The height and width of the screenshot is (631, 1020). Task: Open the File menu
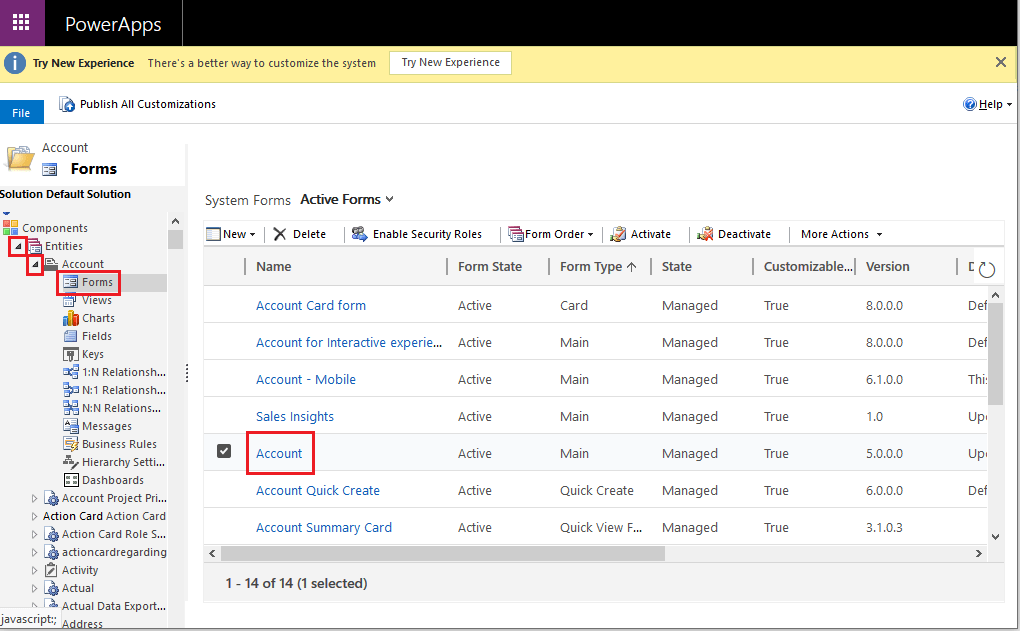pyautogui.click(x=21, y=113)
